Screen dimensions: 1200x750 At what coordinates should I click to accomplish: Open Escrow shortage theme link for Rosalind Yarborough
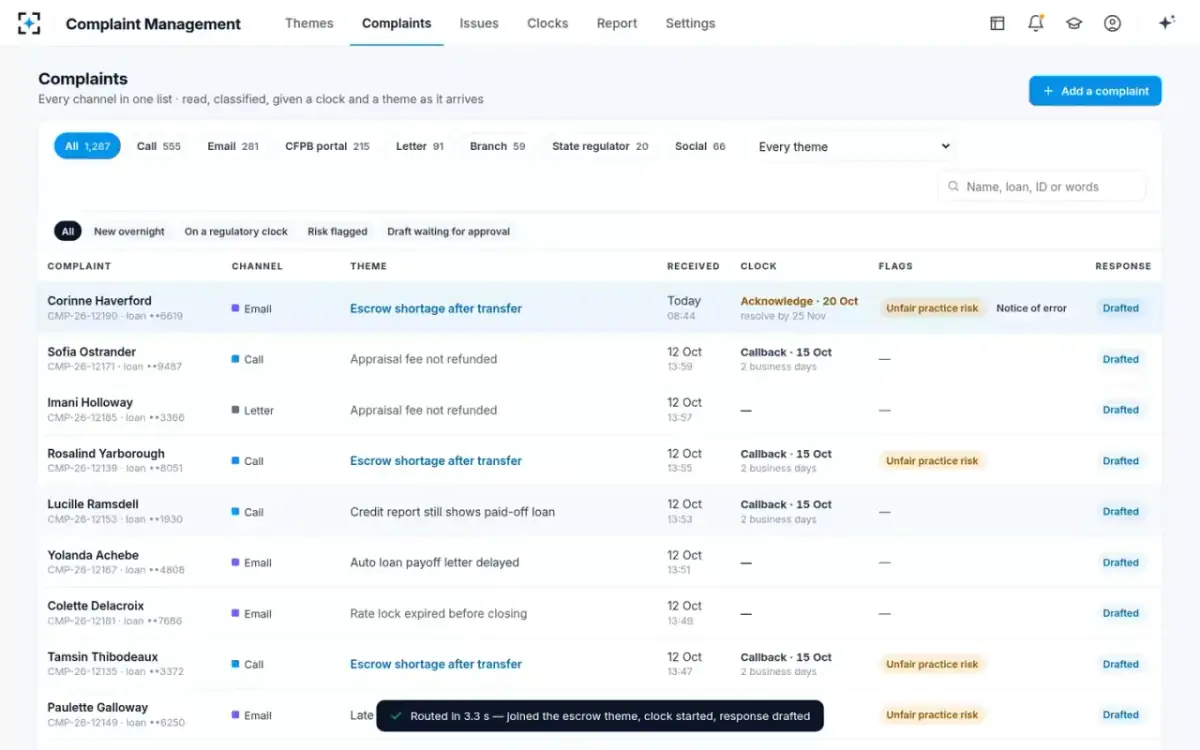(436, 461)
